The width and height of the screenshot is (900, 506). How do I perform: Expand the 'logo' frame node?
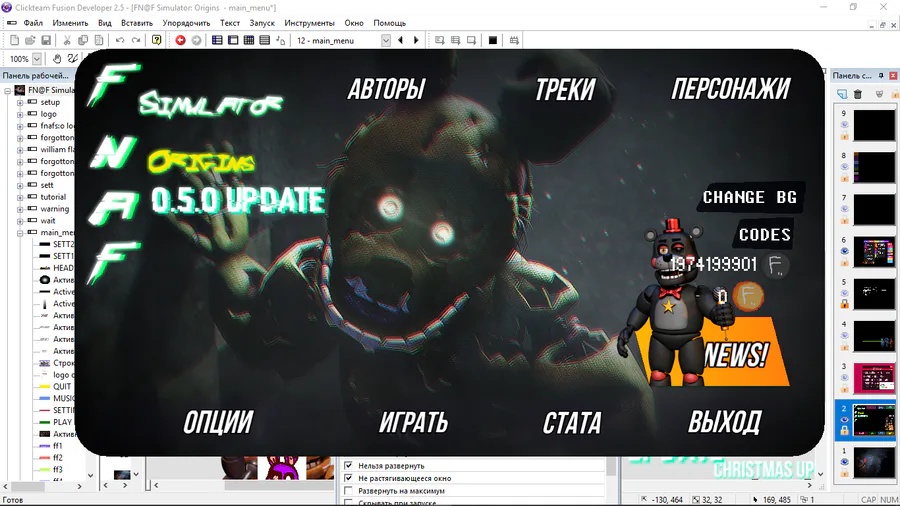click(20, 114)
